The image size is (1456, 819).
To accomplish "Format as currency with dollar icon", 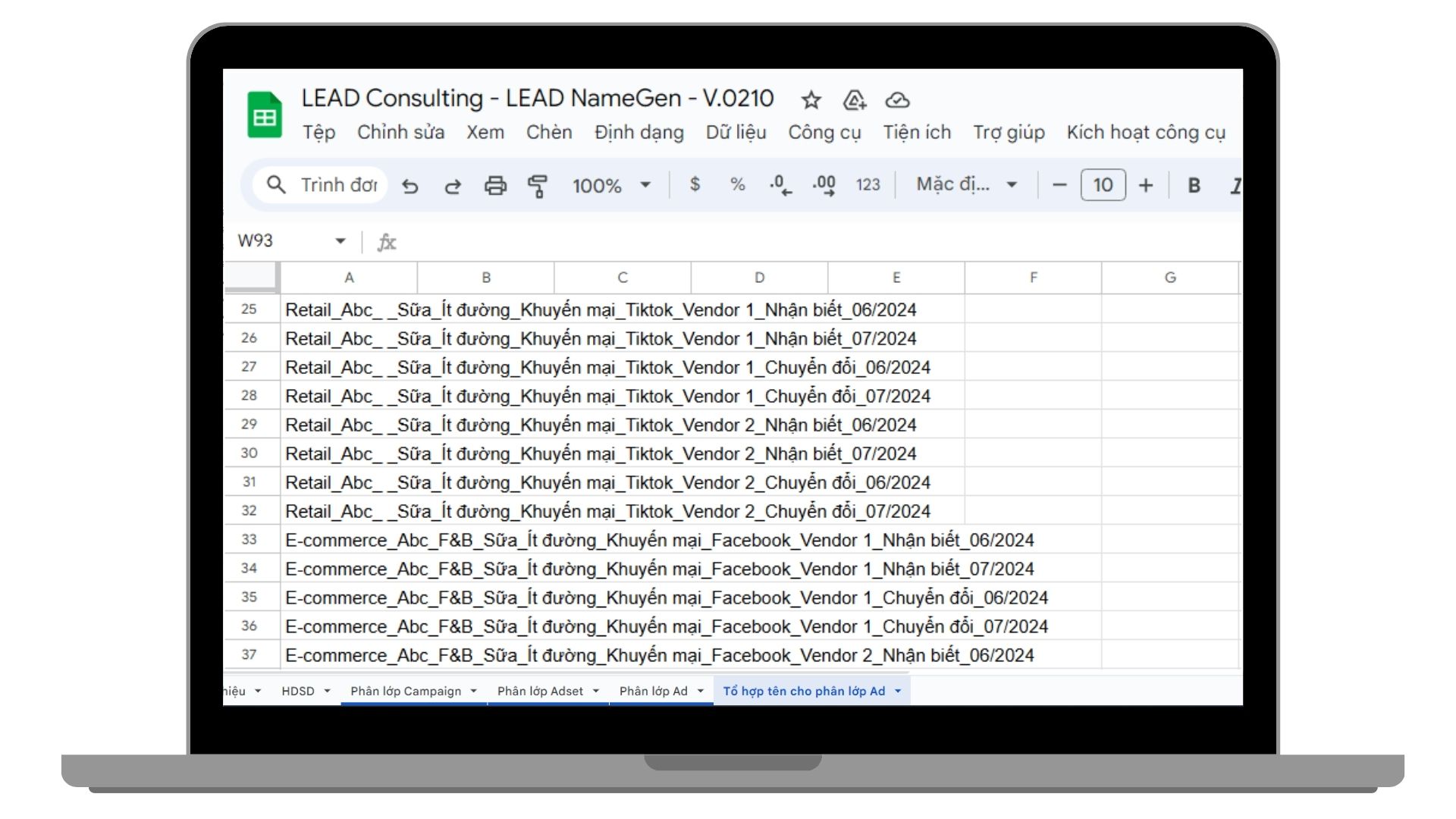I will pyautogui.click(x=695, y=184).
